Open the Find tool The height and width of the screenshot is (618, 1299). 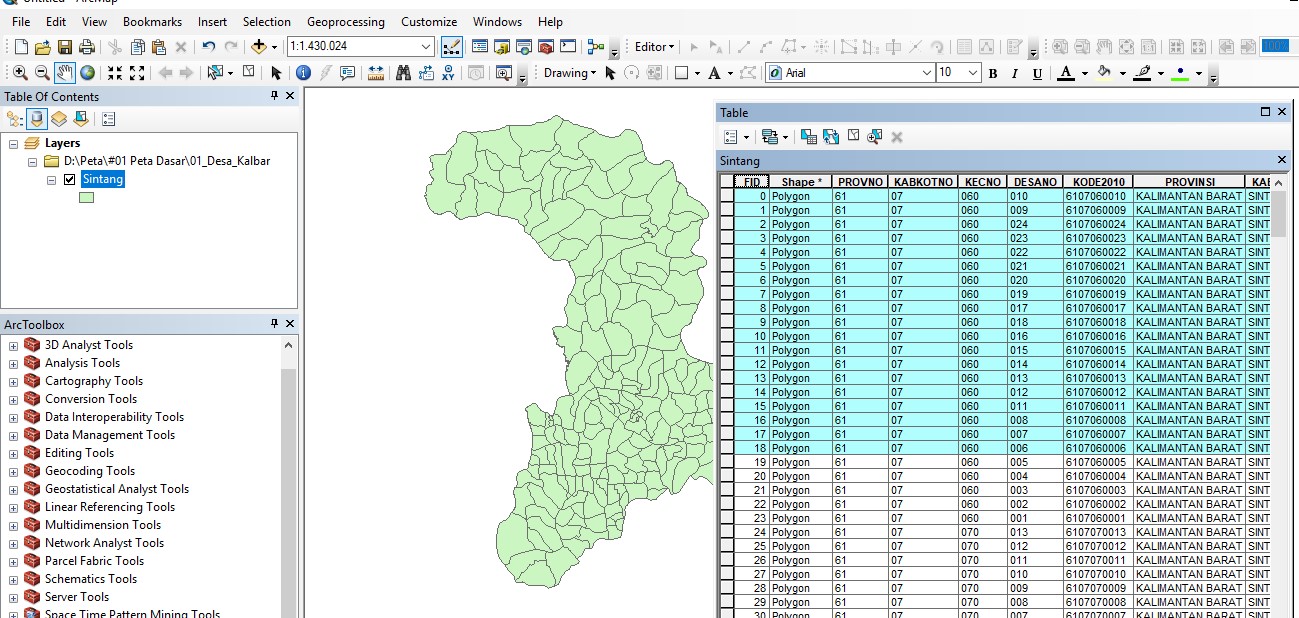point(402,72)
